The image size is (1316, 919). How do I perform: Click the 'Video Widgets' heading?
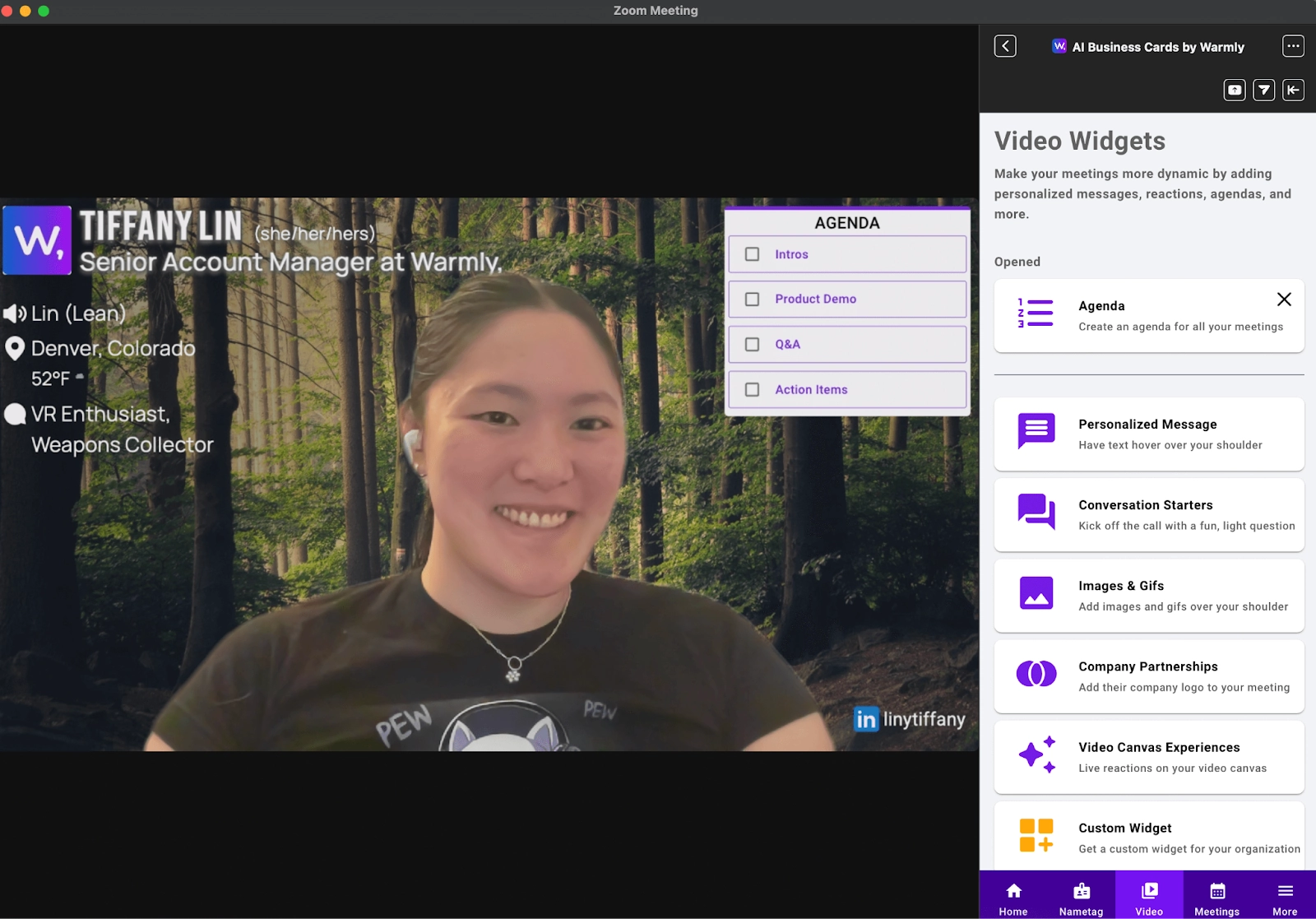(x=1080, y=141)
